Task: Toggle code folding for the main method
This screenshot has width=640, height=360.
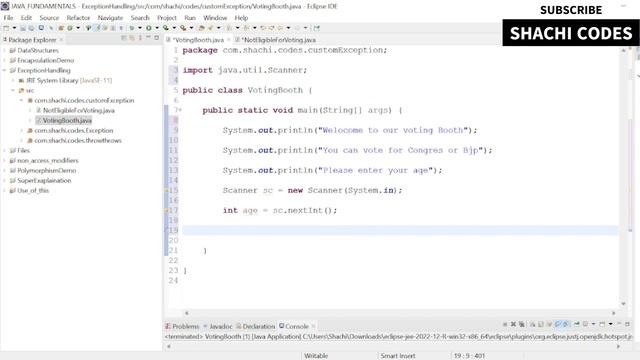Action: (x=180, y=110)
